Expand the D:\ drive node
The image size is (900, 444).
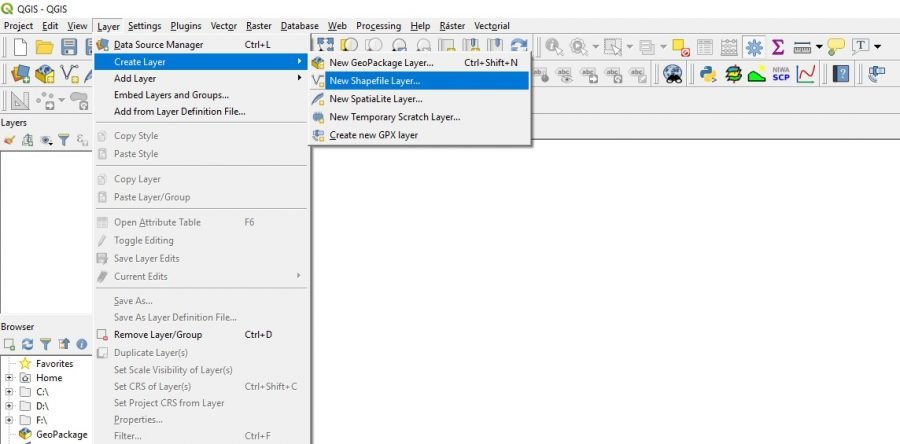[9, 406]
